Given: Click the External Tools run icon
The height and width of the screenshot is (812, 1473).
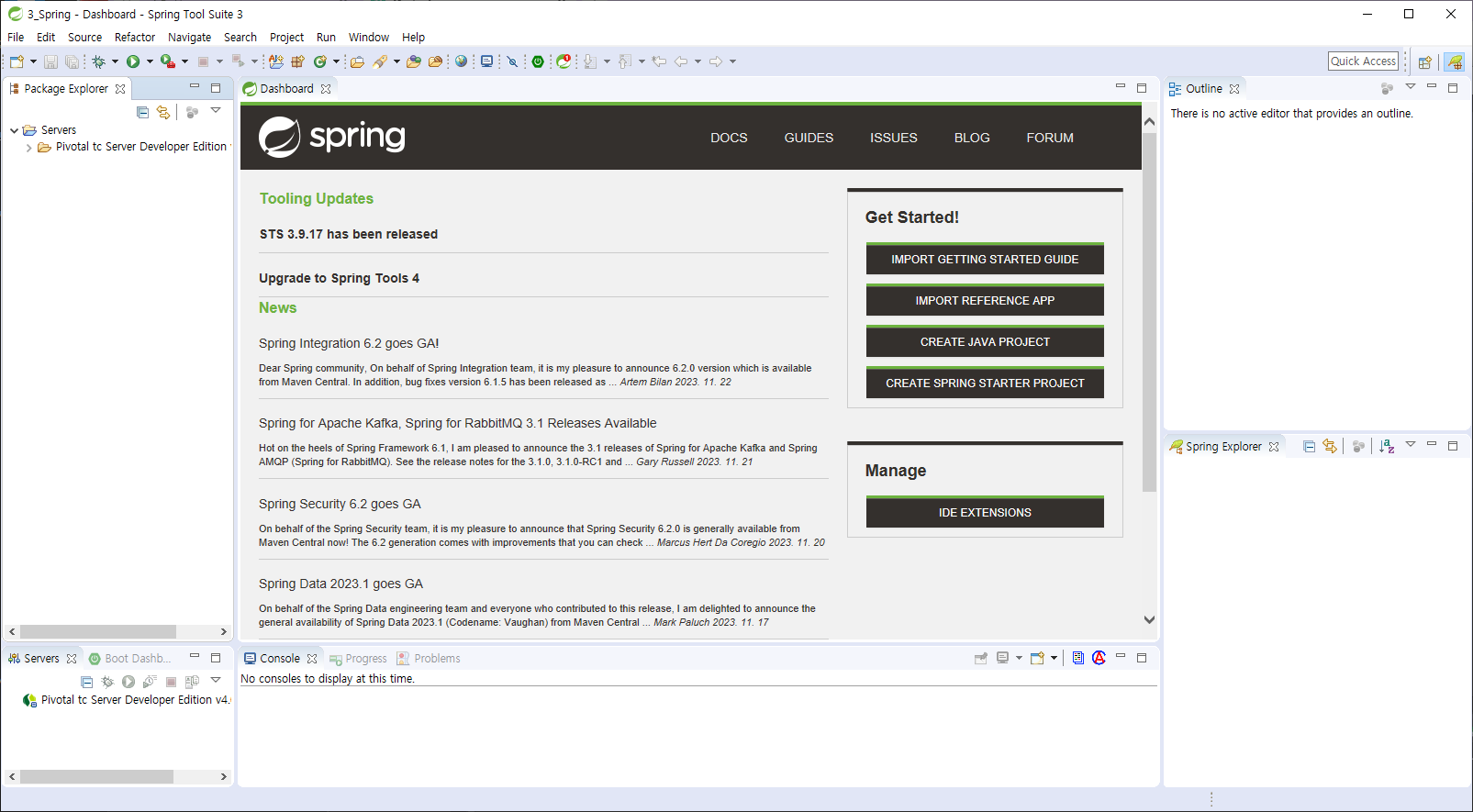Looking at the screenshot, I should click(167, 61).
